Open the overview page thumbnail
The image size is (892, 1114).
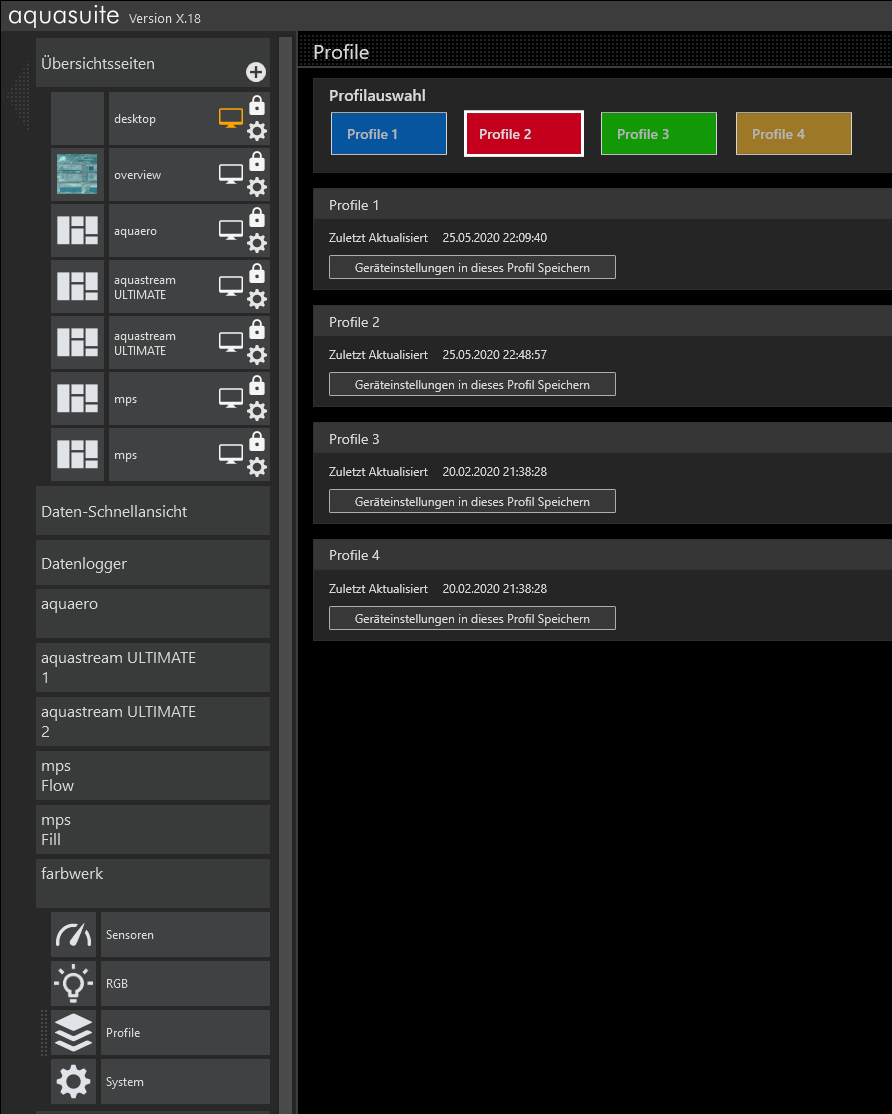click(77, 174)
